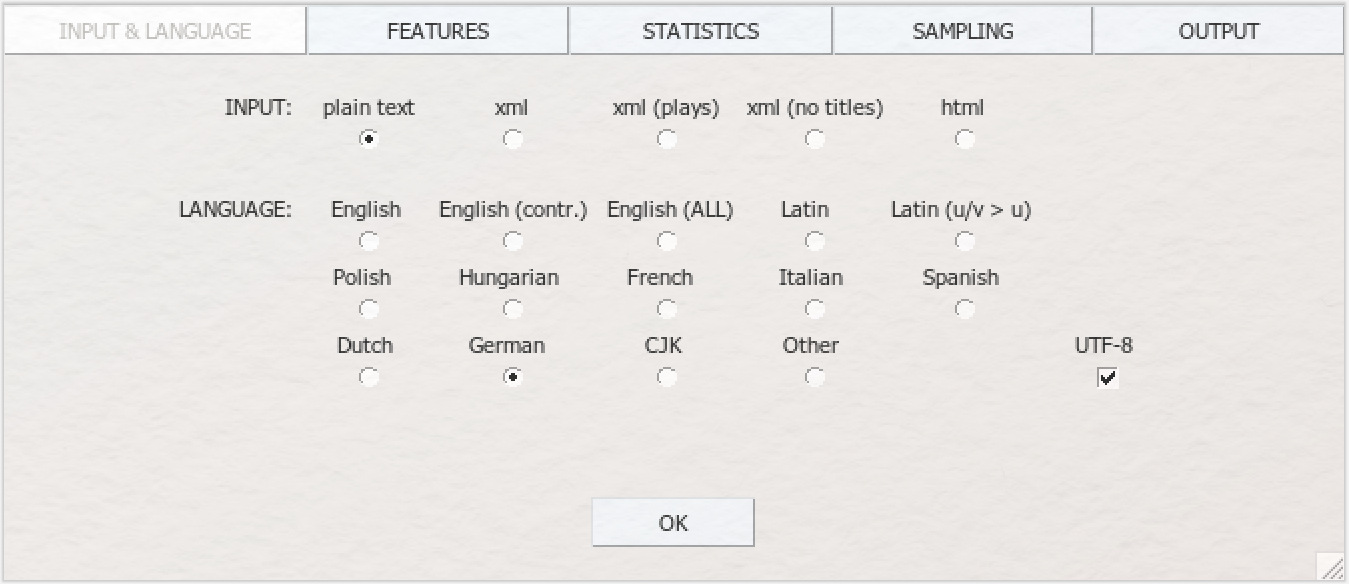Viewport: 1349px width, 584px height.
Task: Choose xml input format
Action: 513,140
